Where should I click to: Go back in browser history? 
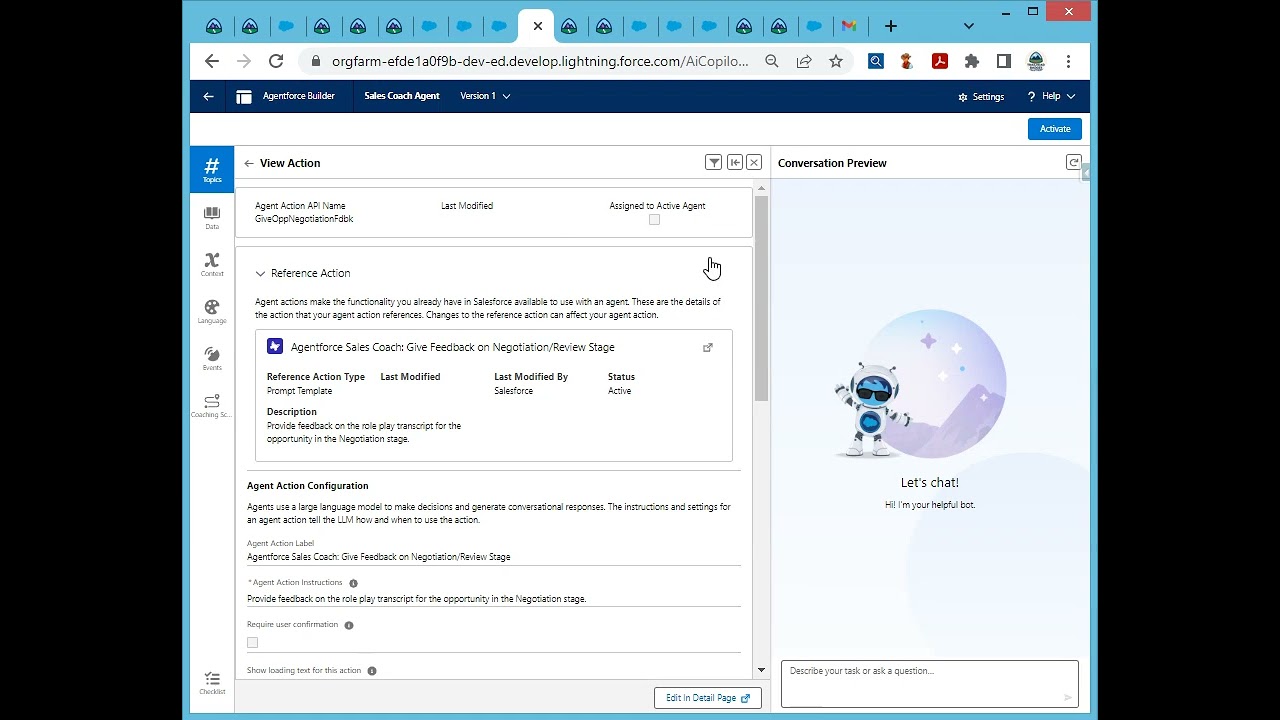(x=212, y=61)
